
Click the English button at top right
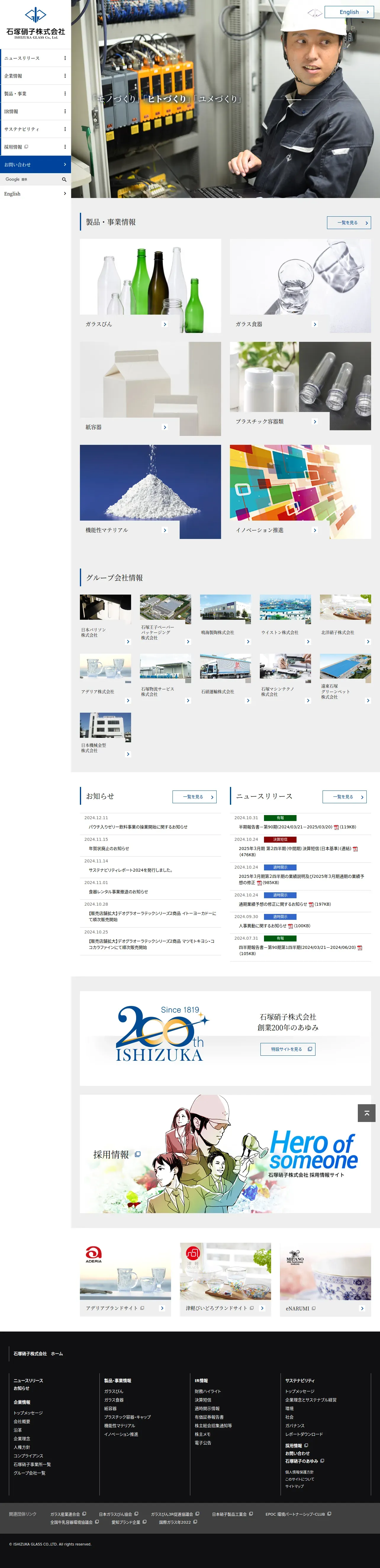pos(350,12)
